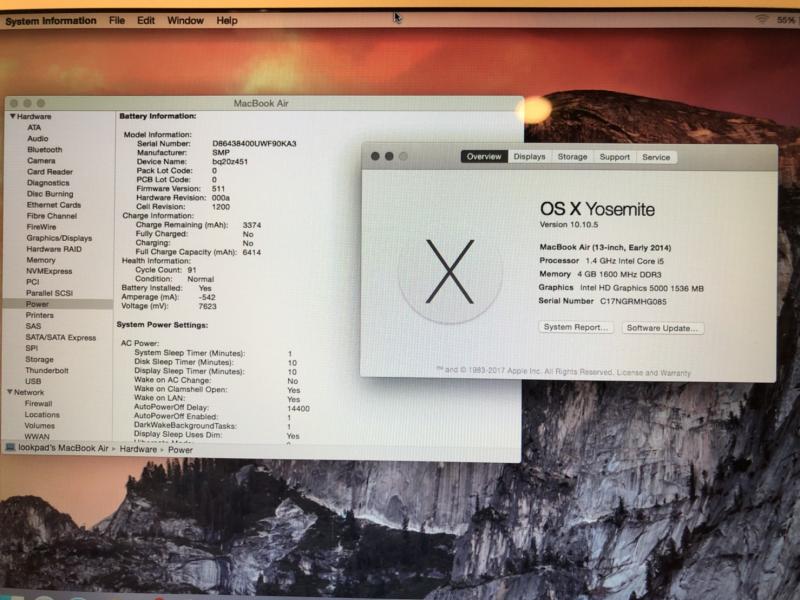
Task: Select Bluetooth in the Hardware sidebar list
Action: pos(44,150)
